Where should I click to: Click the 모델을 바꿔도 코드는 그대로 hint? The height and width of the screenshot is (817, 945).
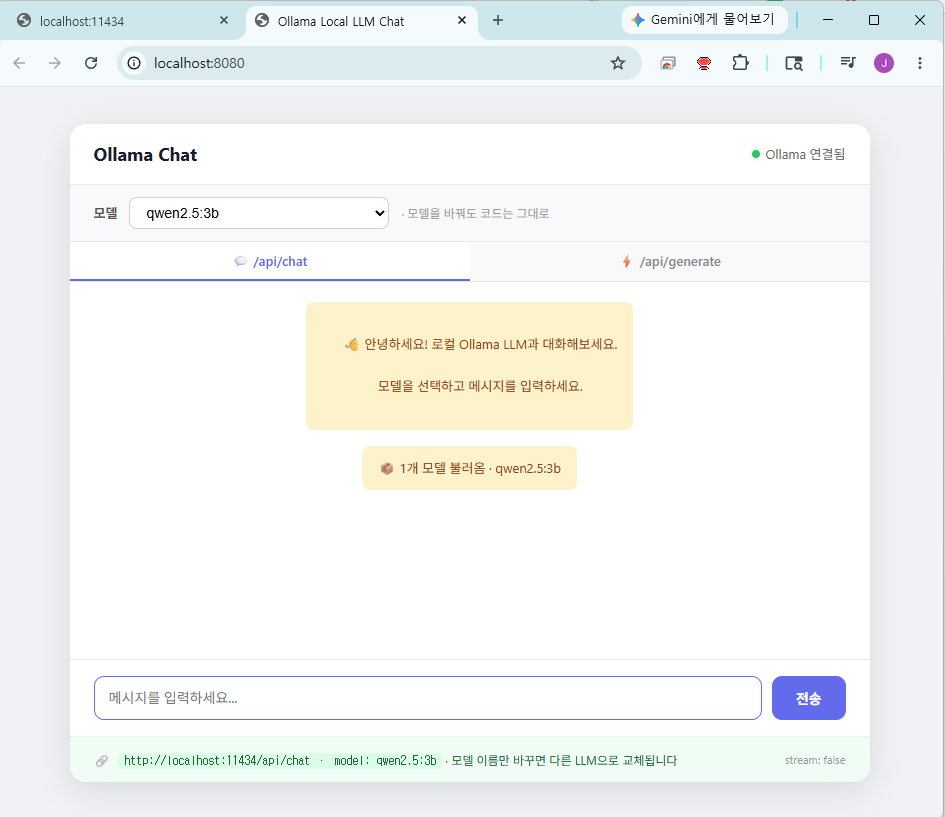click(475, 213)
